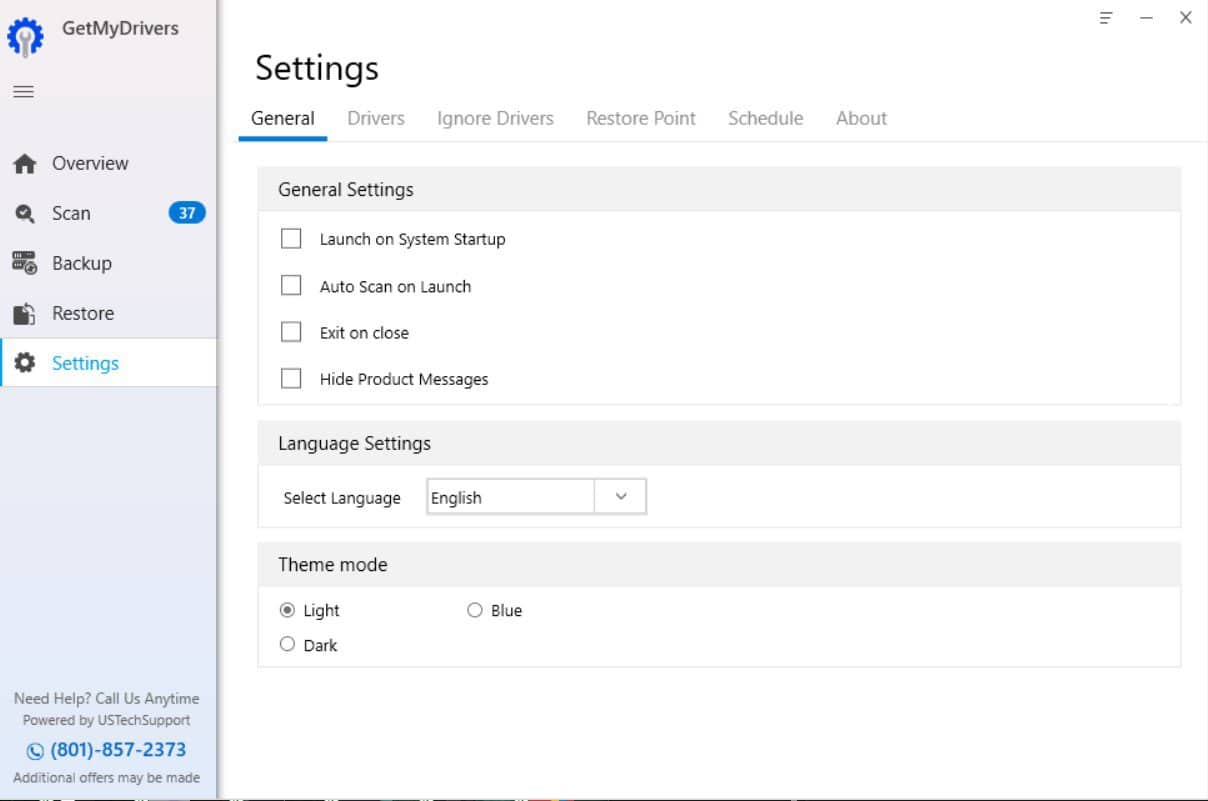Click the phone icon beside support number
Image resolution: width=1208 pixels, height=801 pixels.
coord(35,751)
